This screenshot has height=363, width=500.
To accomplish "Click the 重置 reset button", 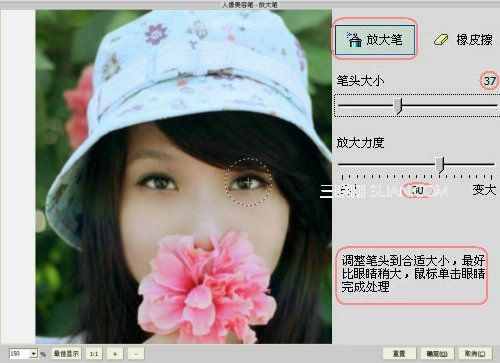I will (399, 353).
